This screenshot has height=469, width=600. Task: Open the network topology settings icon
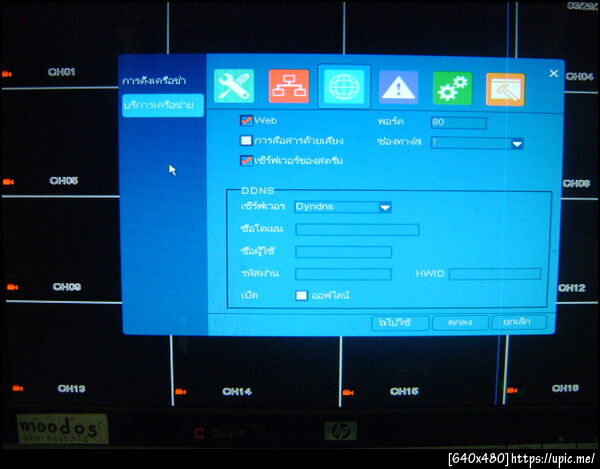289,86
